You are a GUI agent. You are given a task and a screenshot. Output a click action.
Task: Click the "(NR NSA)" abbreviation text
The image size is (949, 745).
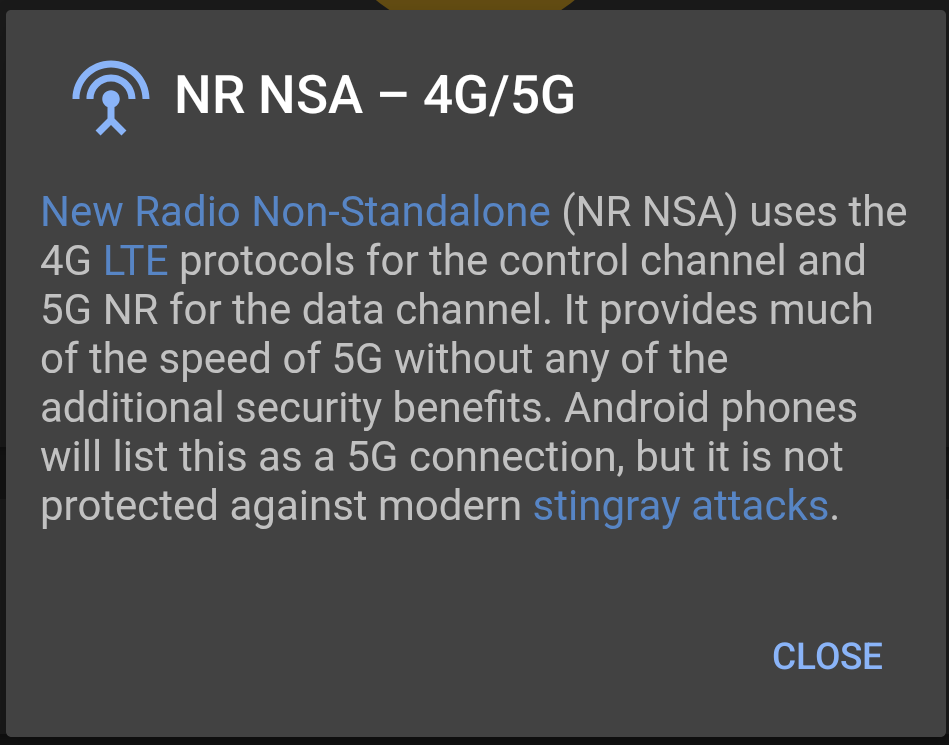(649, 212)
